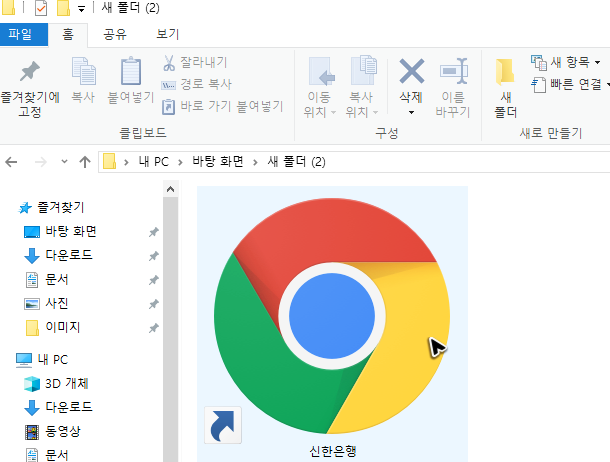Switch to the 공유 (Share) tab
Screen dimensions: 610x462
pos(115,34)
